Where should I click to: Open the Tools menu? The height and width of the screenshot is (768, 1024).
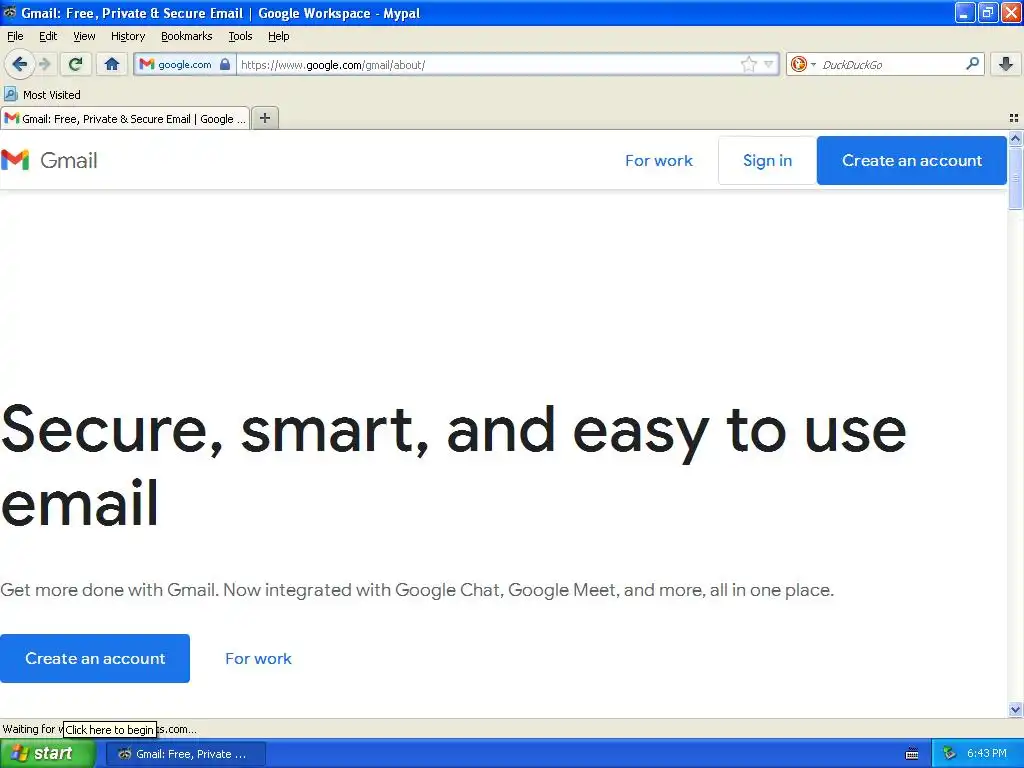pyautogui.click(x=240, y=37)
